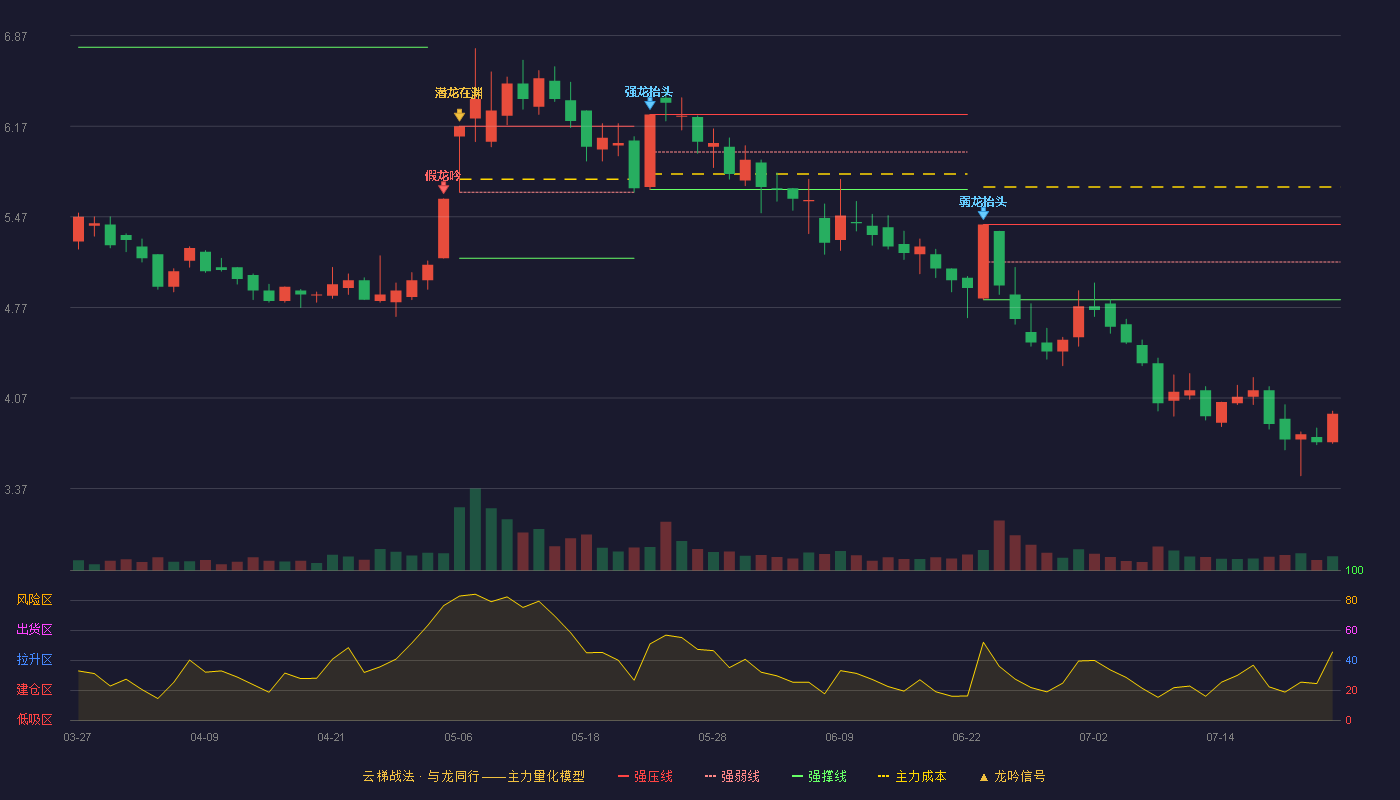Click the magenta 60 indicator scale value
The image size is (1400, 800).
coord(1351,631)
